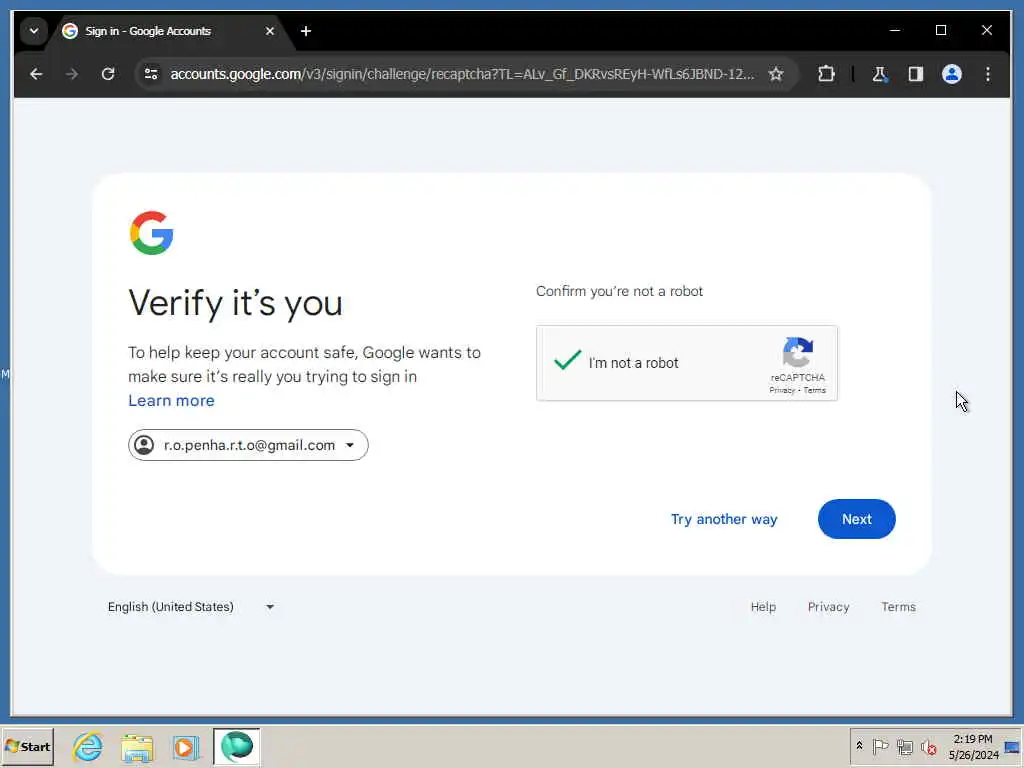Launch Internet Explorer from the taskbar

pyautogui.click(x=88, y=746)
